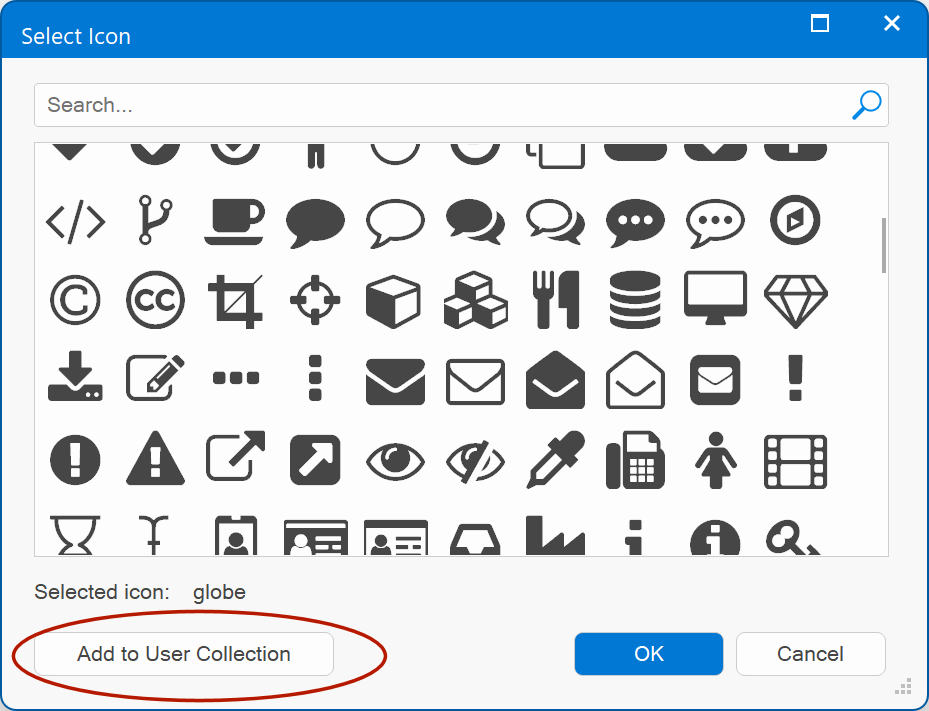The height and width of the screenshot is (711, 929).
Task: Pick the desktop monitor icon
Action: coord(715,298)
